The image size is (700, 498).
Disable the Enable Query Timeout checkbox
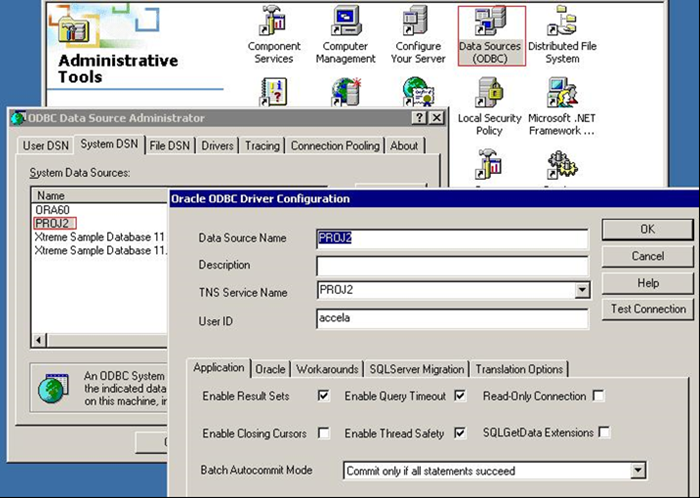tap(460, 396)
